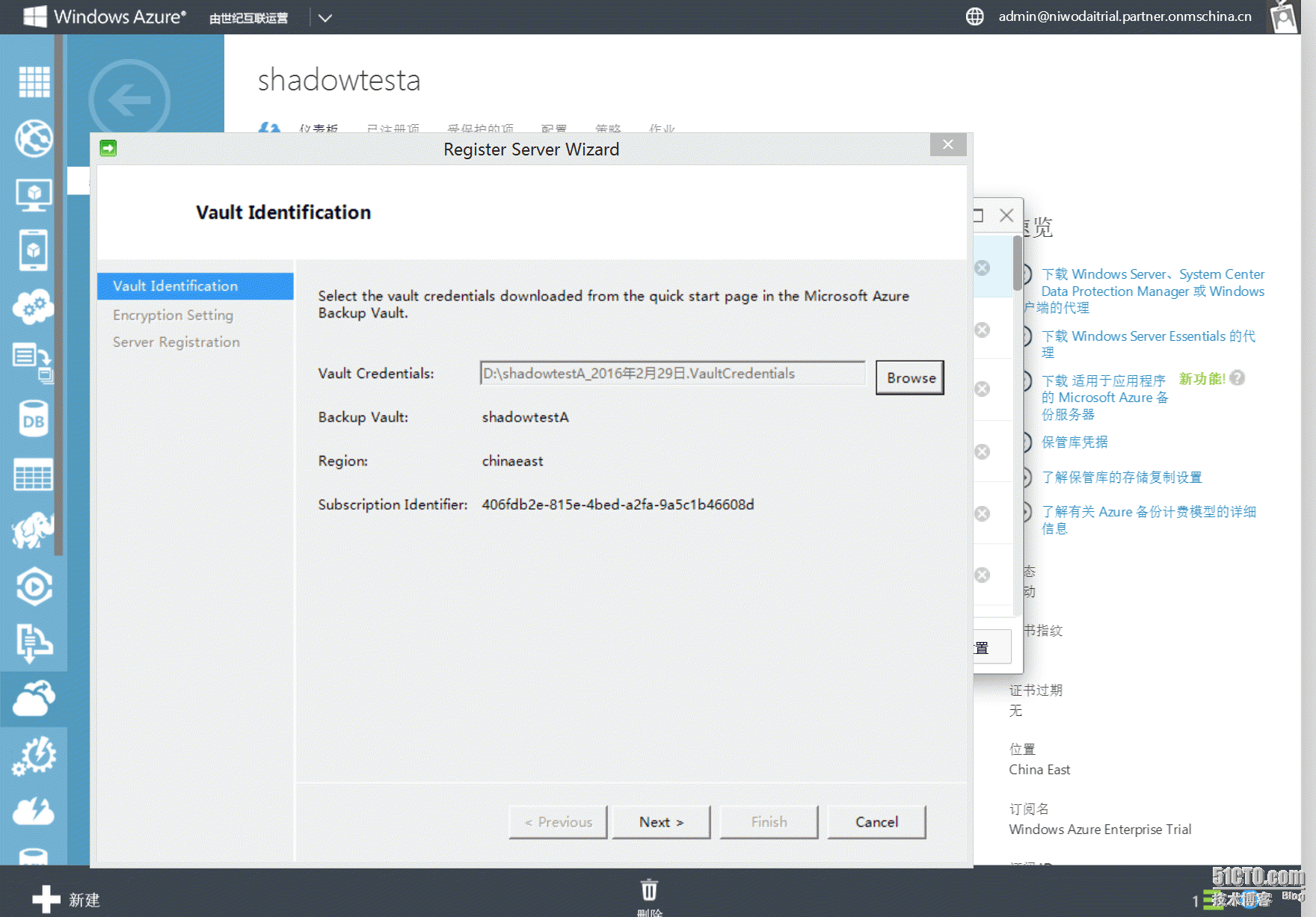Click the admin account email in header

point(1125,16)
